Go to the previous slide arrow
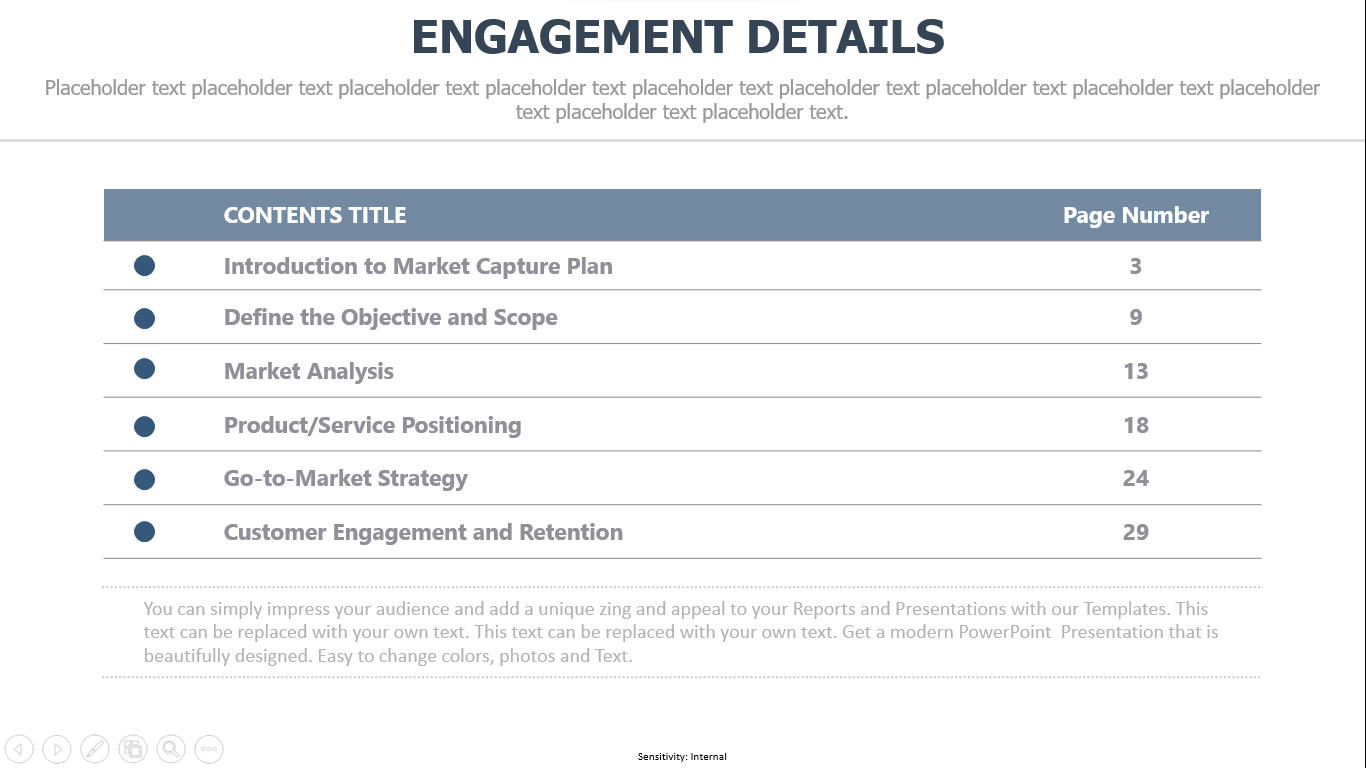This screenshot has height=768, width=1366. 19,748
